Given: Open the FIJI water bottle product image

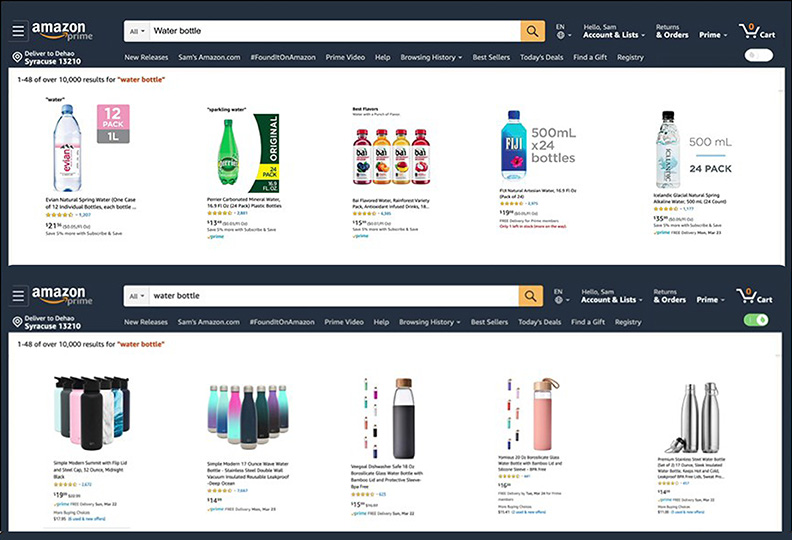Looking at the screenshot, I should click(x=514, y=145).
